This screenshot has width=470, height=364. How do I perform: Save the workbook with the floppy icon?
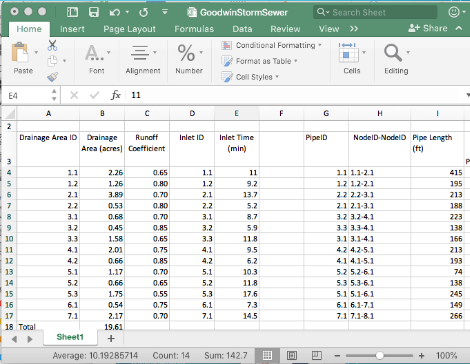pyautogui.click(x=94, y=12)
